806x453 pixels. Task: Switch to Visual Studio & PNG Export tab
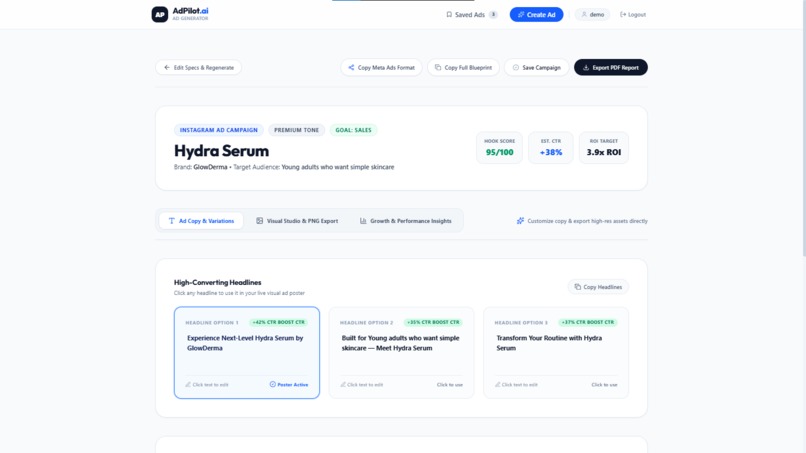[x=297, y=221]
